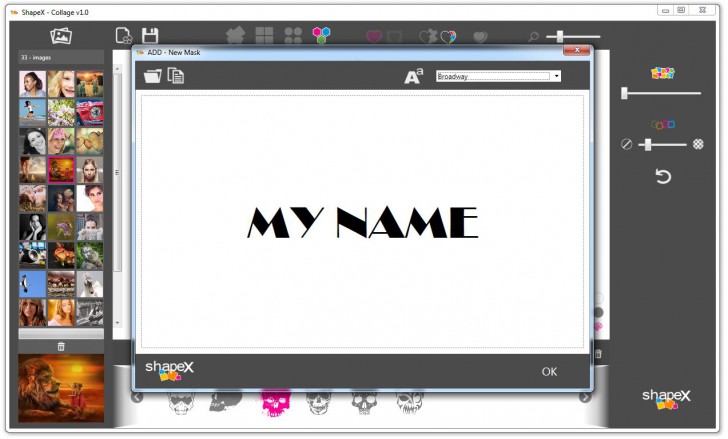Select the square grid layout icon
The width and height of the screenshot is (728, 439).
tap(264, 35)
